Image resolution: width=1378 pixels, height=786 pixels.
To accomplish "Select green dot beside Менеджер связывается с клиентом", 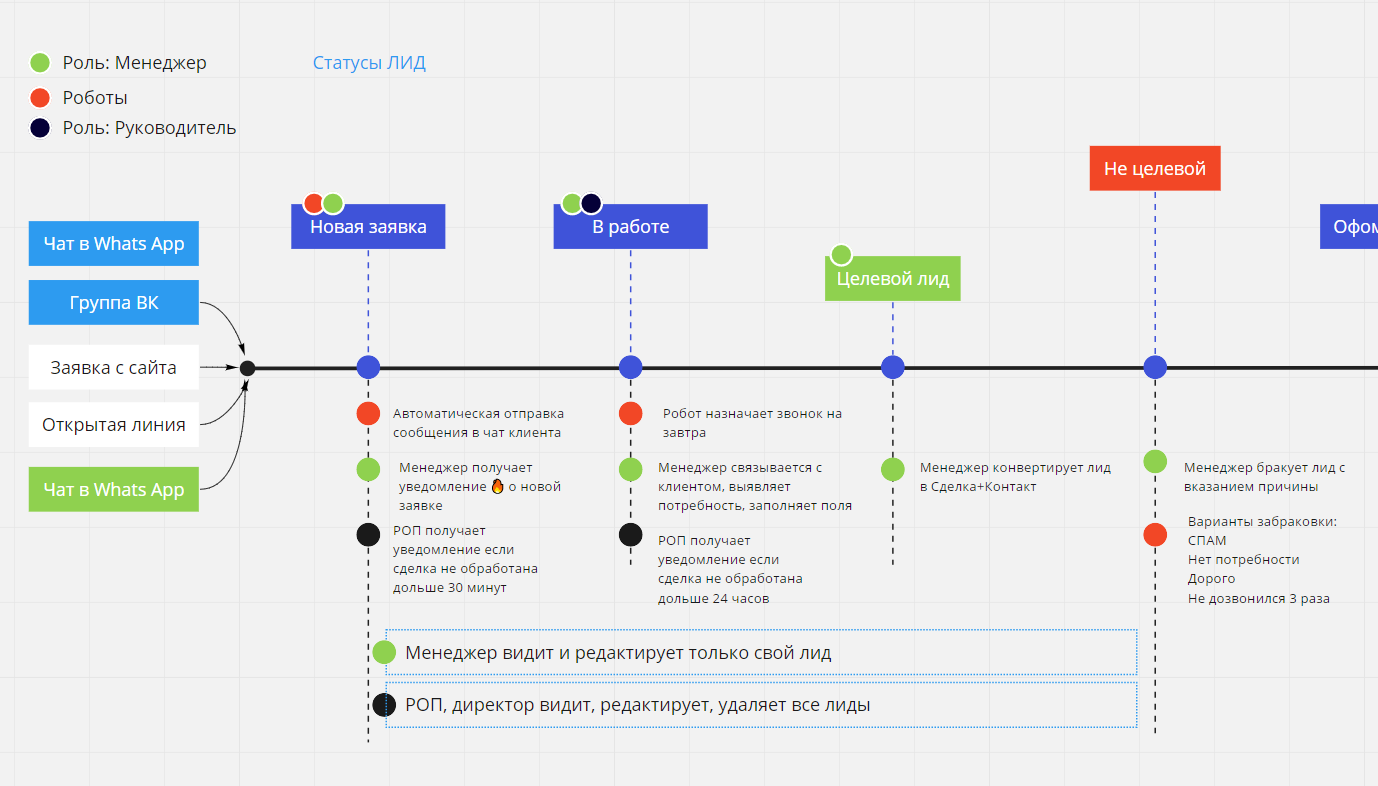I will click(631, 469).
